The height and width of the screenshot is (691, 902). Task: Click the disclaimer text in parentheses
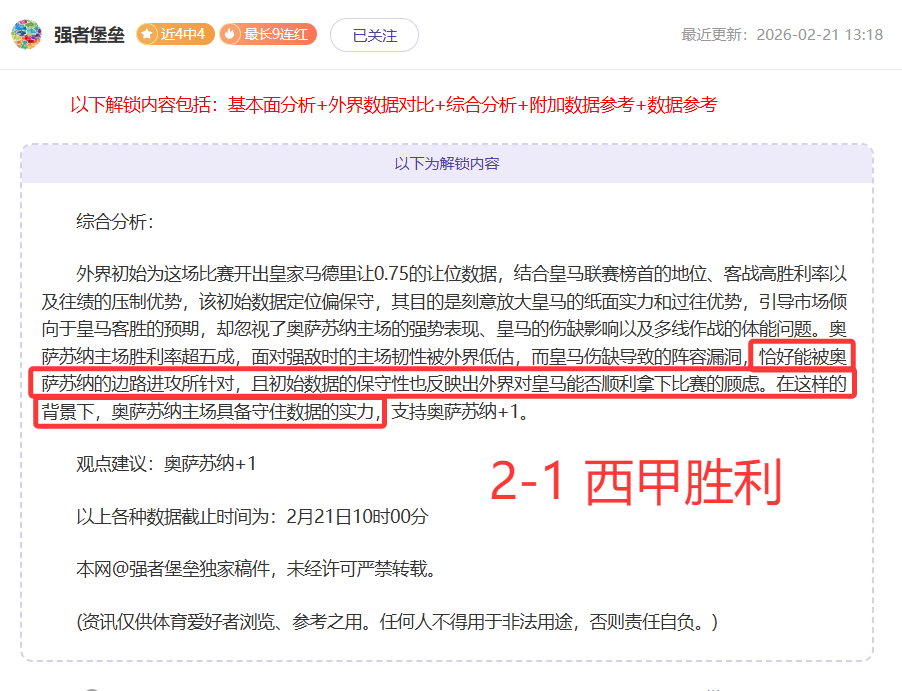pyautogui.click(x=397, y=622)
